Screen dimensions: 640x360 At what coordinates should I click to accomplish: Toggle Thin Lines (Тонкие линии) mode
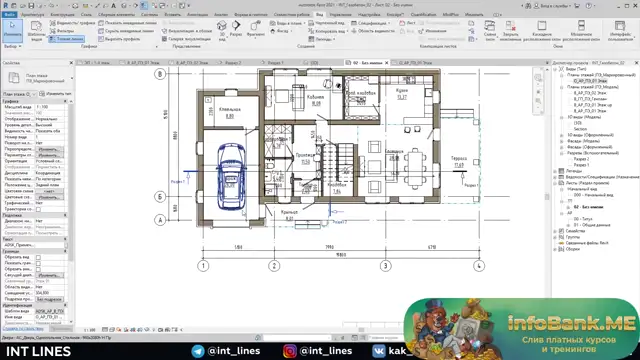pyautogui.click(x=67, y=39)
